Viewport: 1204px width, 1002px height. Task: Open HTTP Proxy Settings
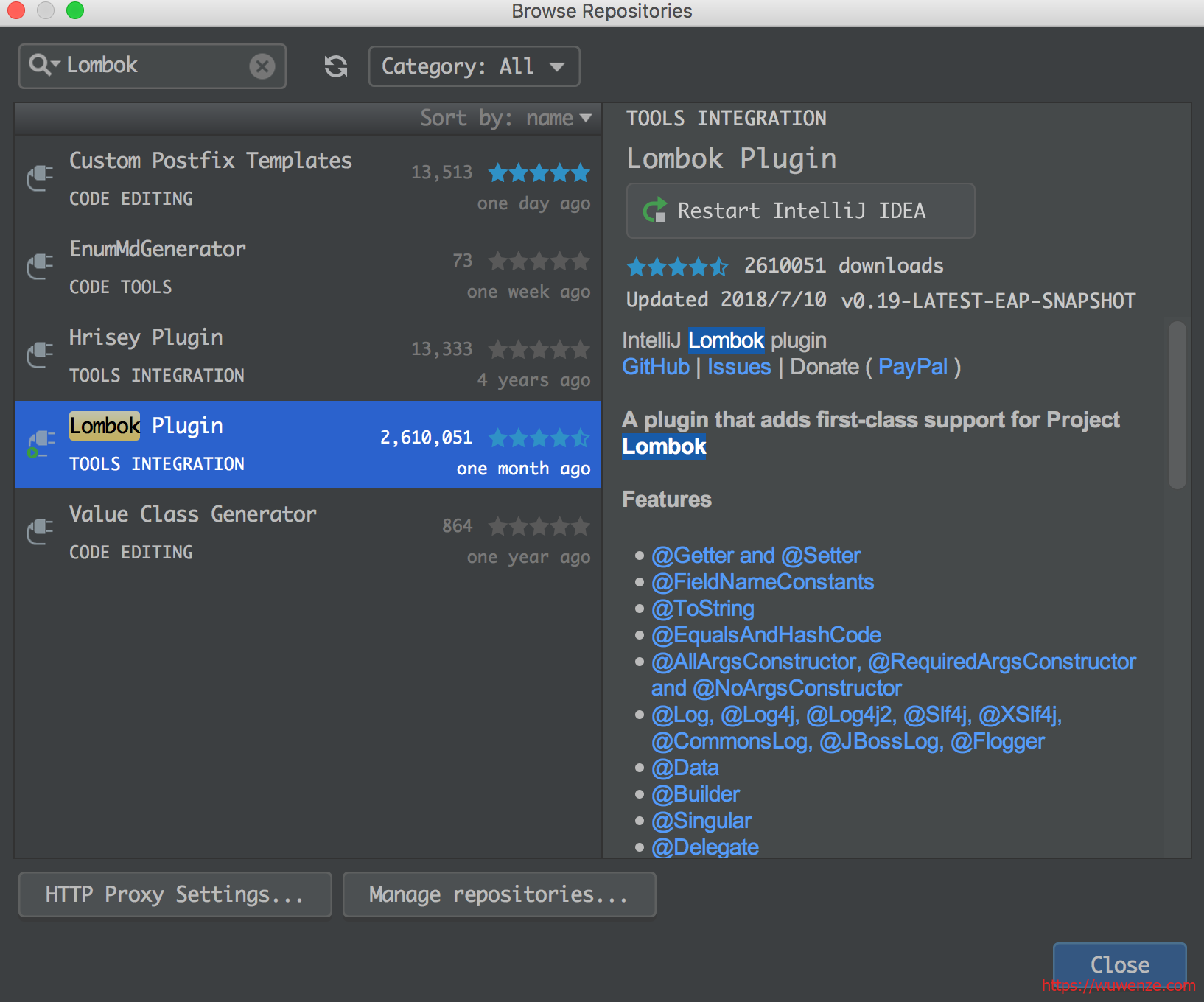pos(175,894)
